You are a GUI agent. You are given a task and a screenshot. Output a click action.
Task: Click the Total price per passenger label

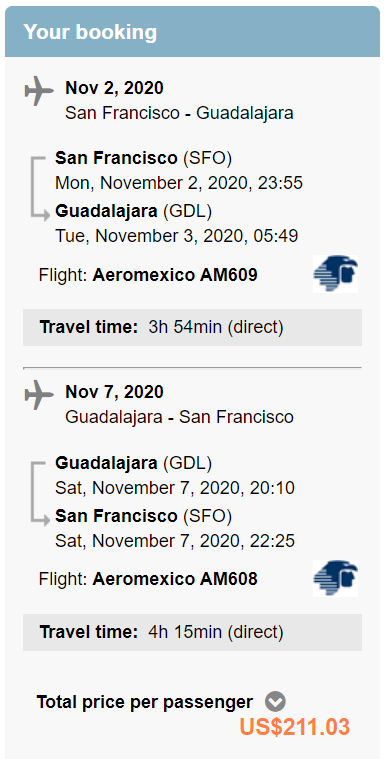(x=145, y=702)
